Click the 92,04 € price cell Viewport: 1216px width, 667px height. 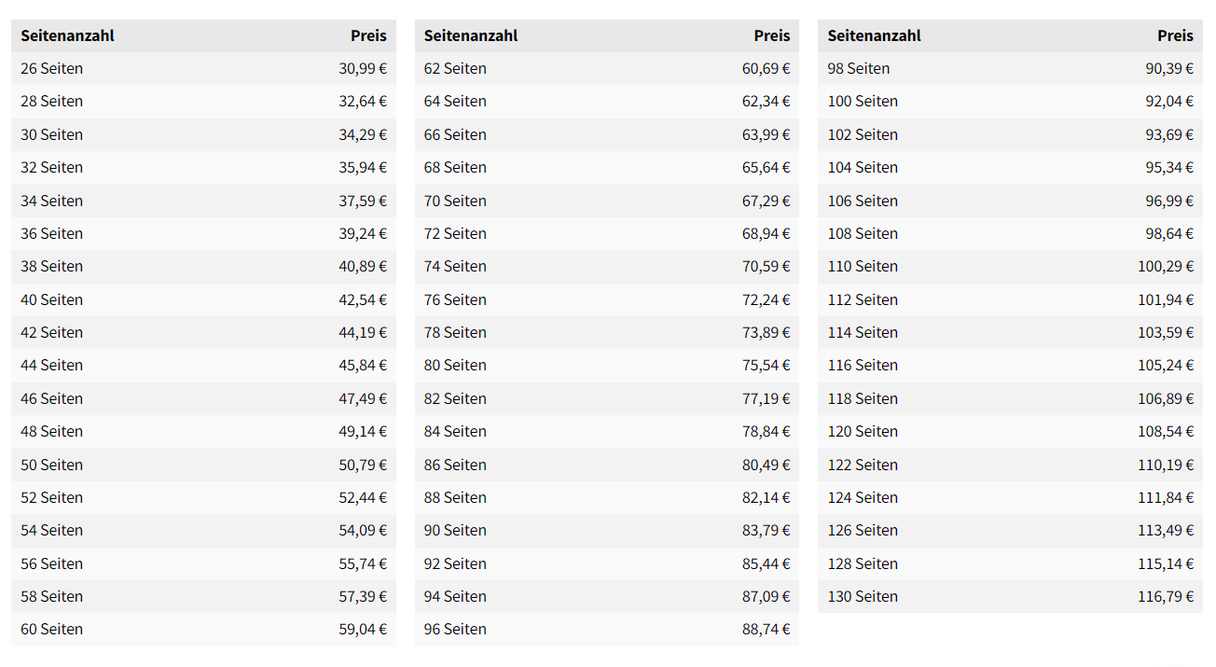tap(1170, 101)
